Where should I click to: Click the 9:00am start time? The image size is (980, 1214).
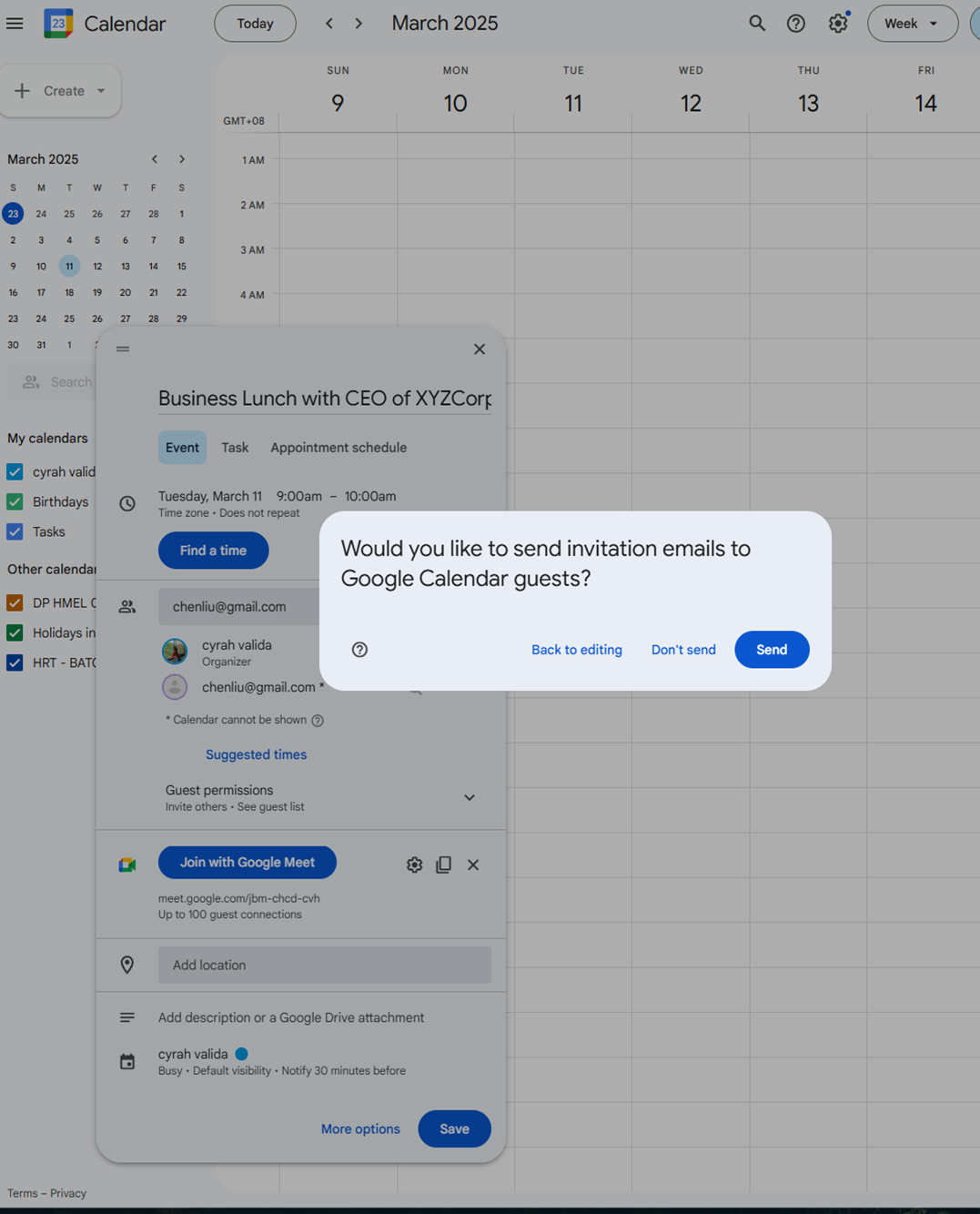click(299, 496)
